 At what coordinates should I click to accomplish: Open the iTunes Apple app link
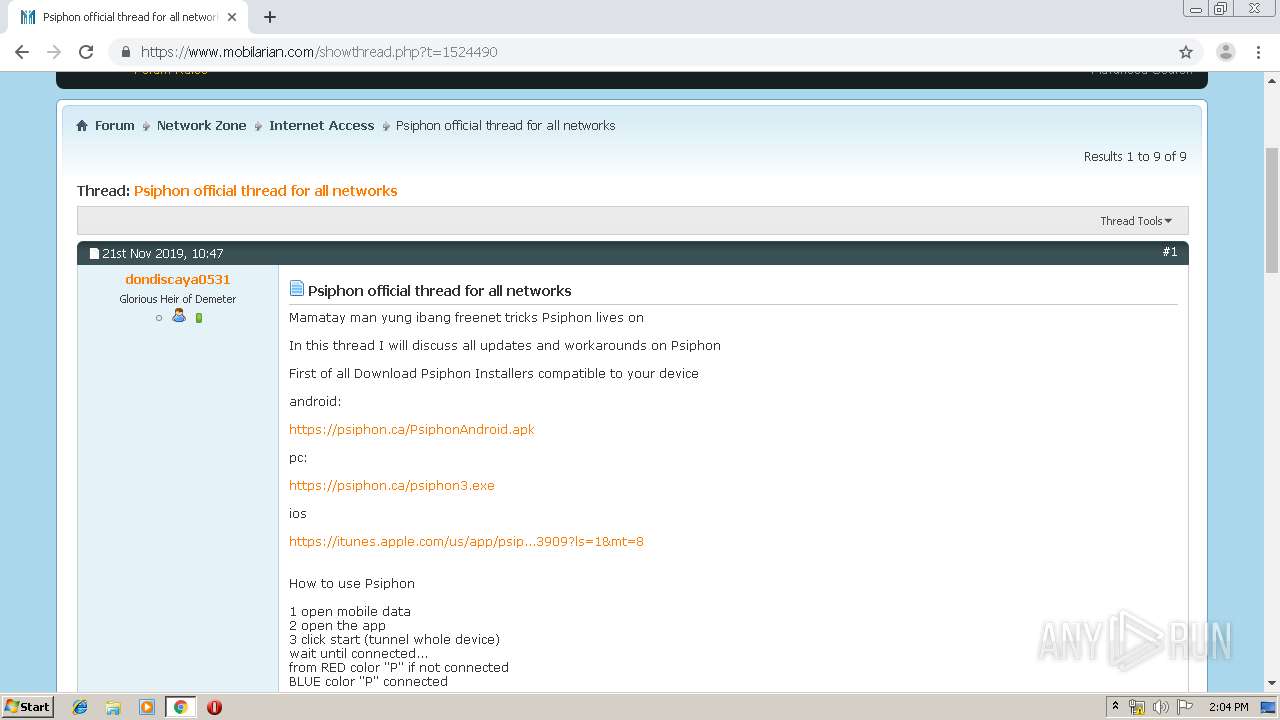click(x=466, y=542)
